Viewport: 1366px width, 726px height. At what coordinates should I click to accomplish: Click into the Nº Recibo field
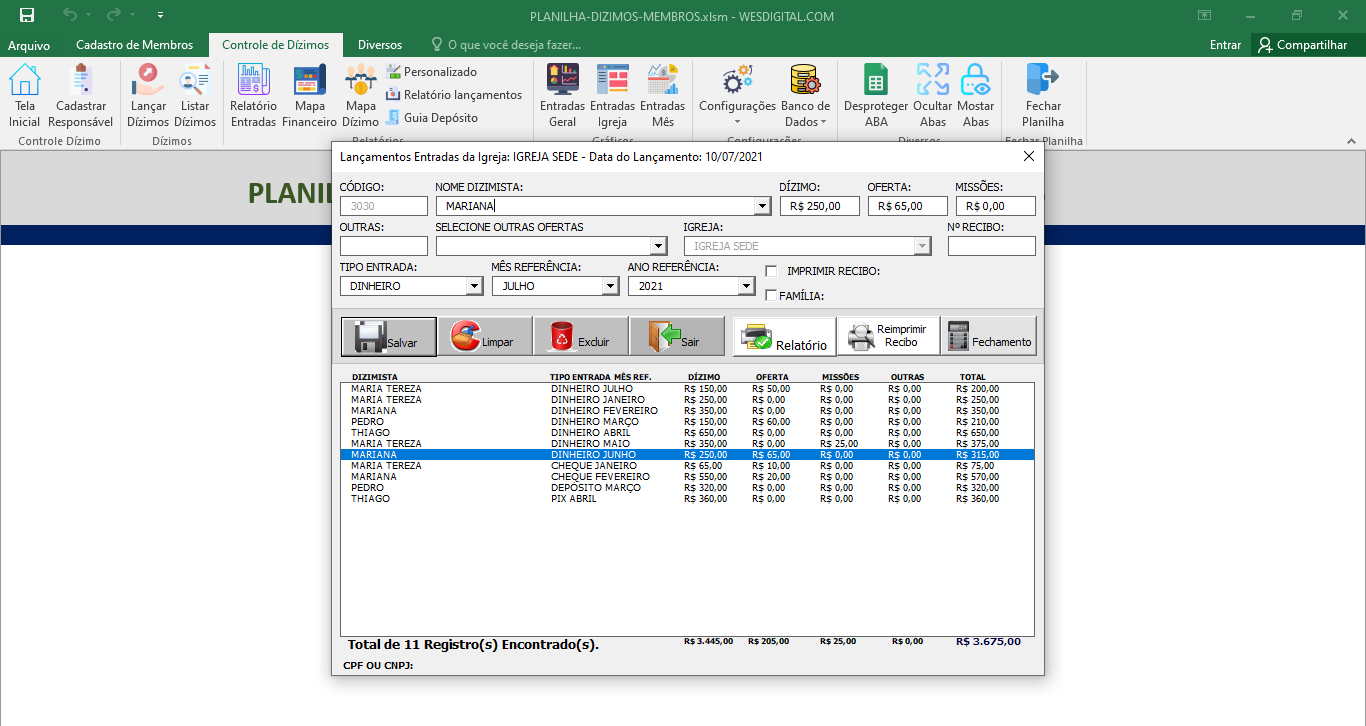coord(991,246)
